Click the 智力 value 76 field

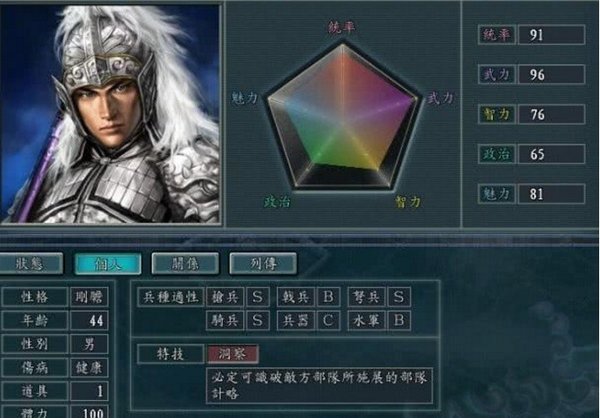[551, 114]
